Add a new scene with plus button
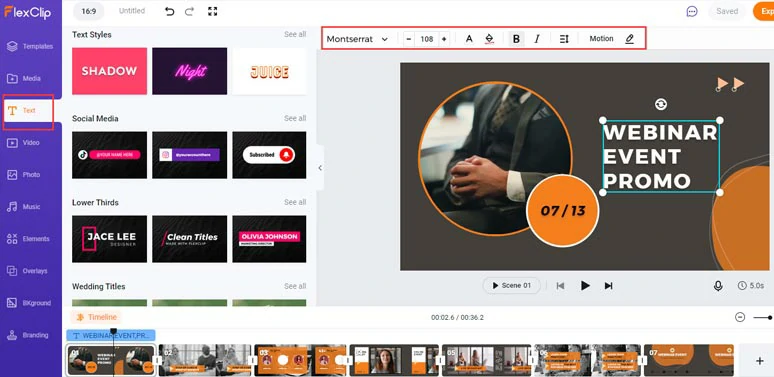Screen dimensions: 774x377 coord(760,361)
